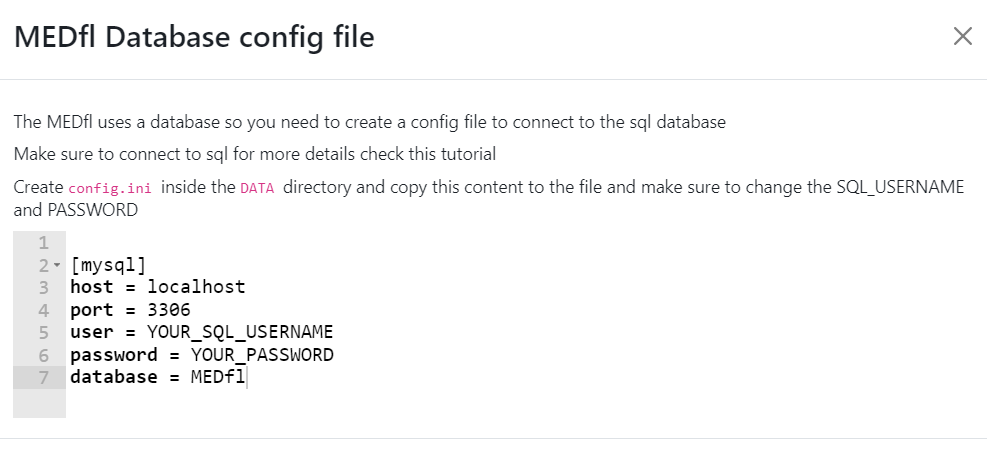This screenshot has height=453, width=987.
Task: Click the host = localhost line
Action: pos(157,288)
